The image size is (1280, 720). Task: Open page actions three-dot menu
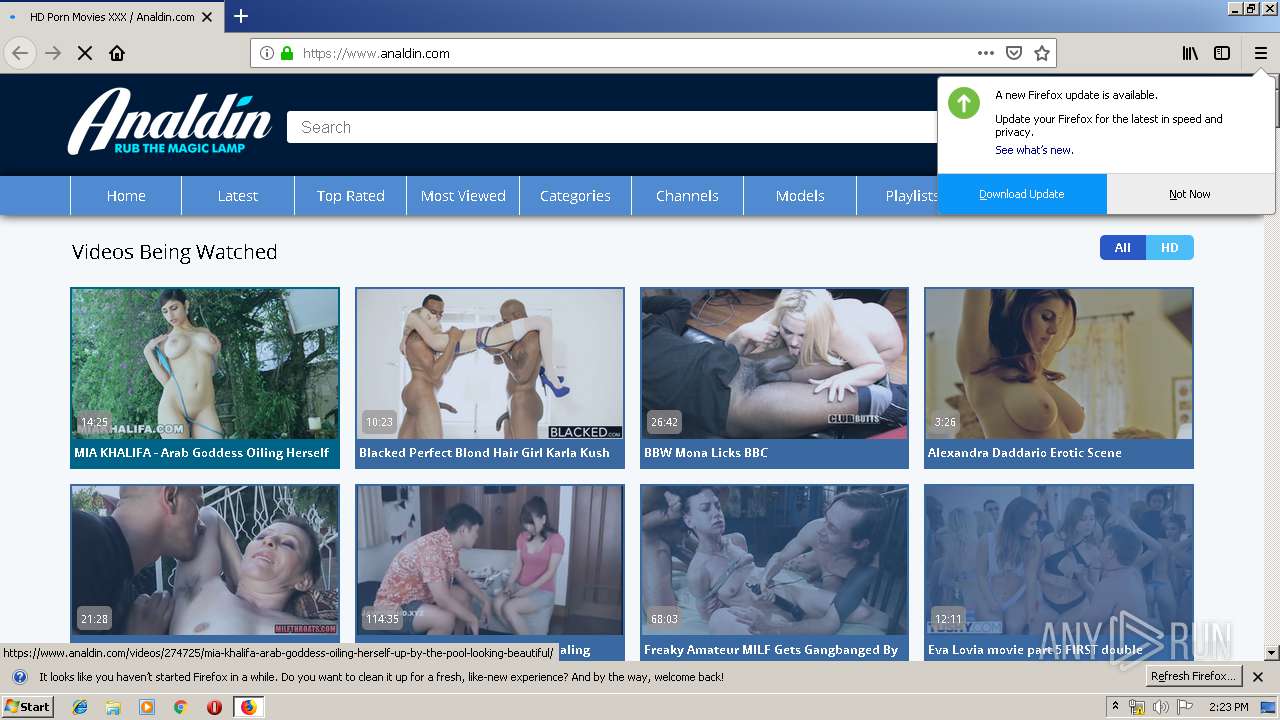986,53
